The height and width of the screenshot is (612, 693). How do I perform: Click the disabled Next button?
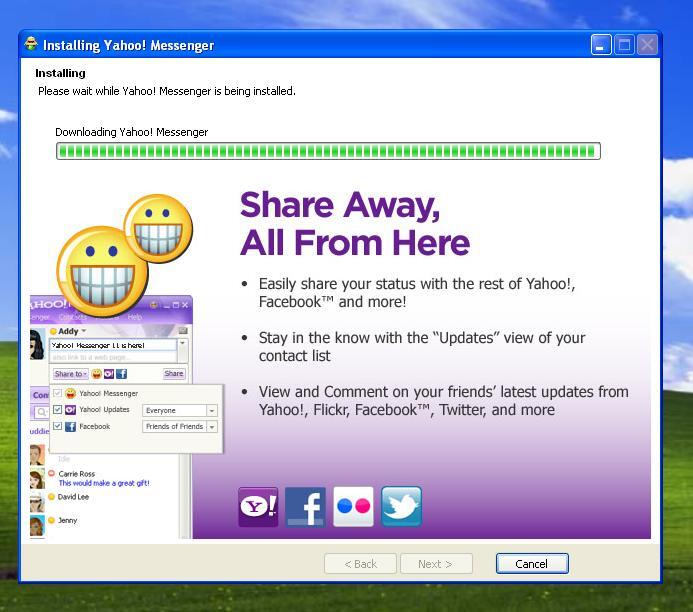point(436,564)
